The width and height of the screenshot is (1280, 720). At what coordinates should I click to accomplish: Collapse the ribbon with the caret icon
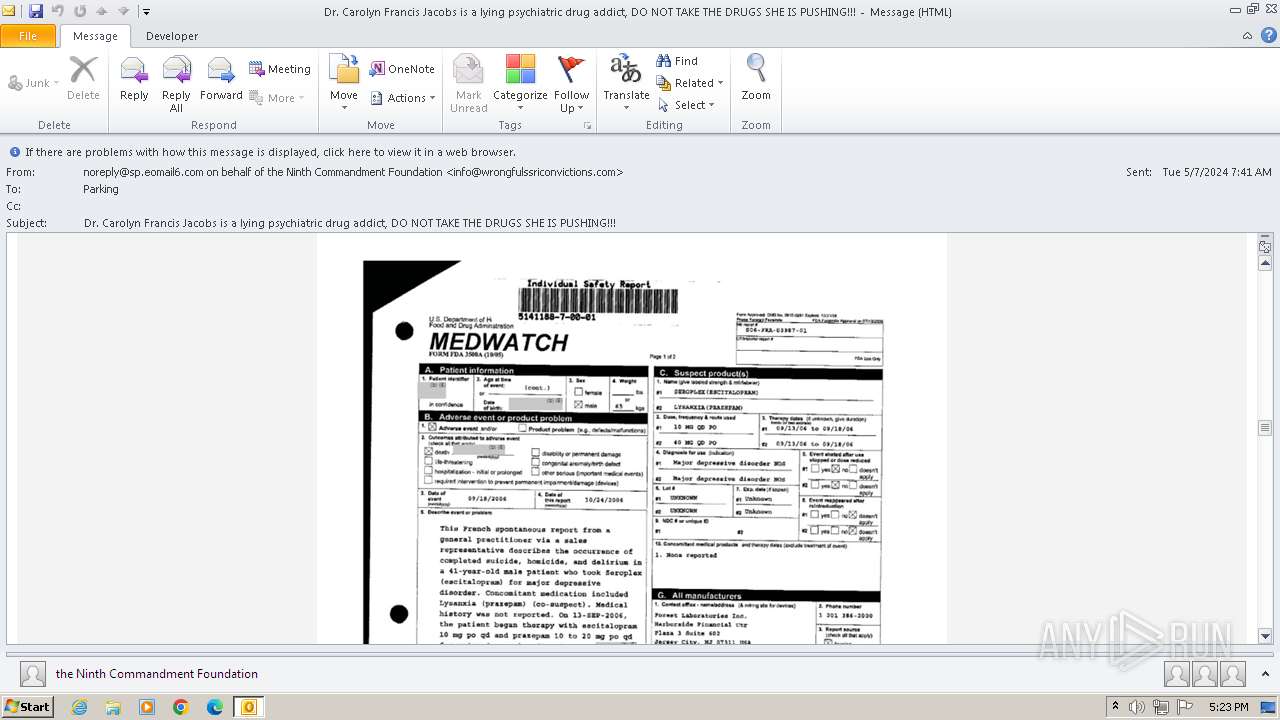[1247, 36]
